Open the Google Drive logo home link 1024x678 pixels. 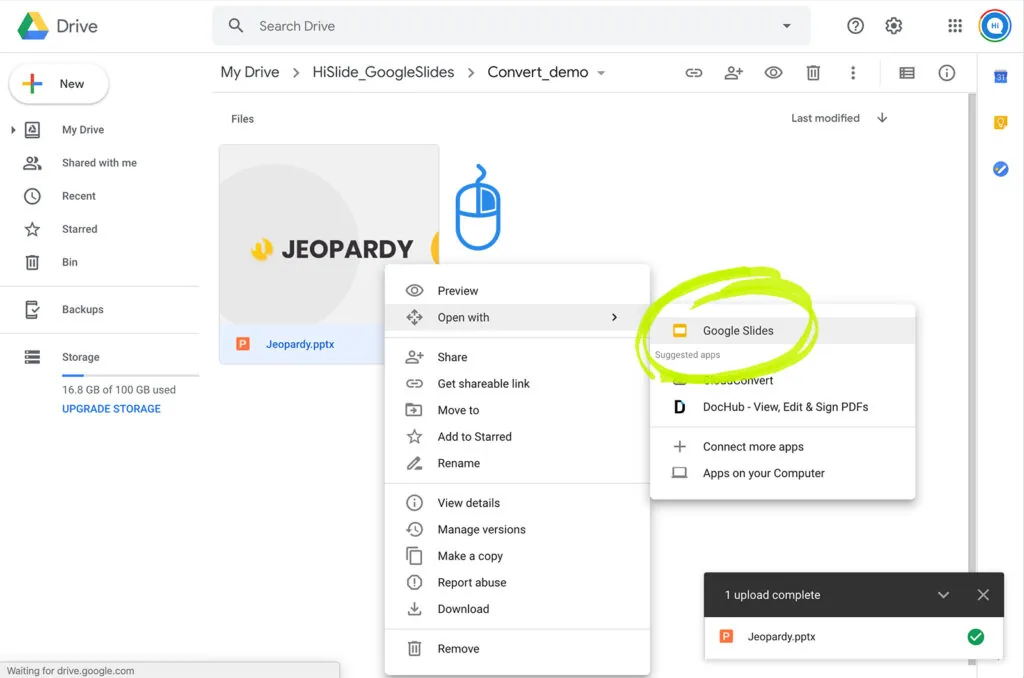(57, 26)
